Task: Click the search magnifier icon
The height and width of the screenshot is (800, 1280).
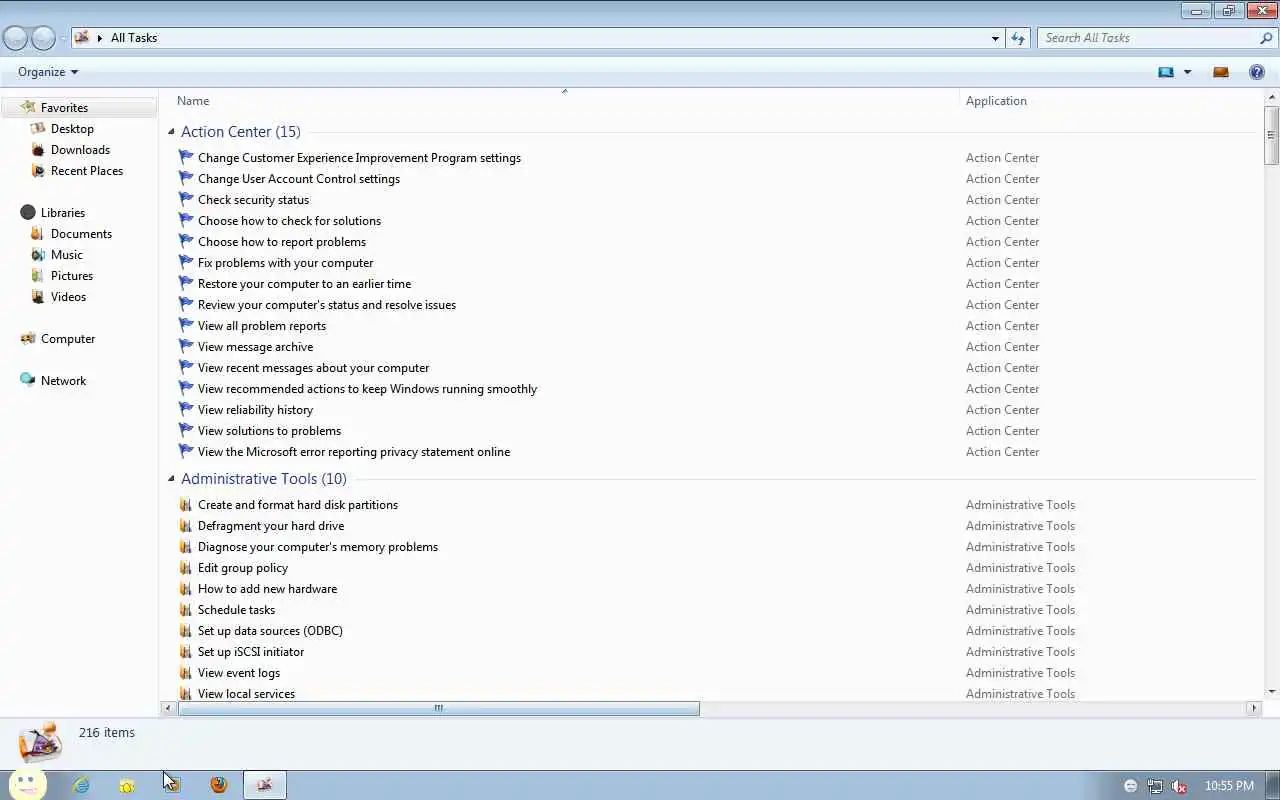Action: 1266,38
